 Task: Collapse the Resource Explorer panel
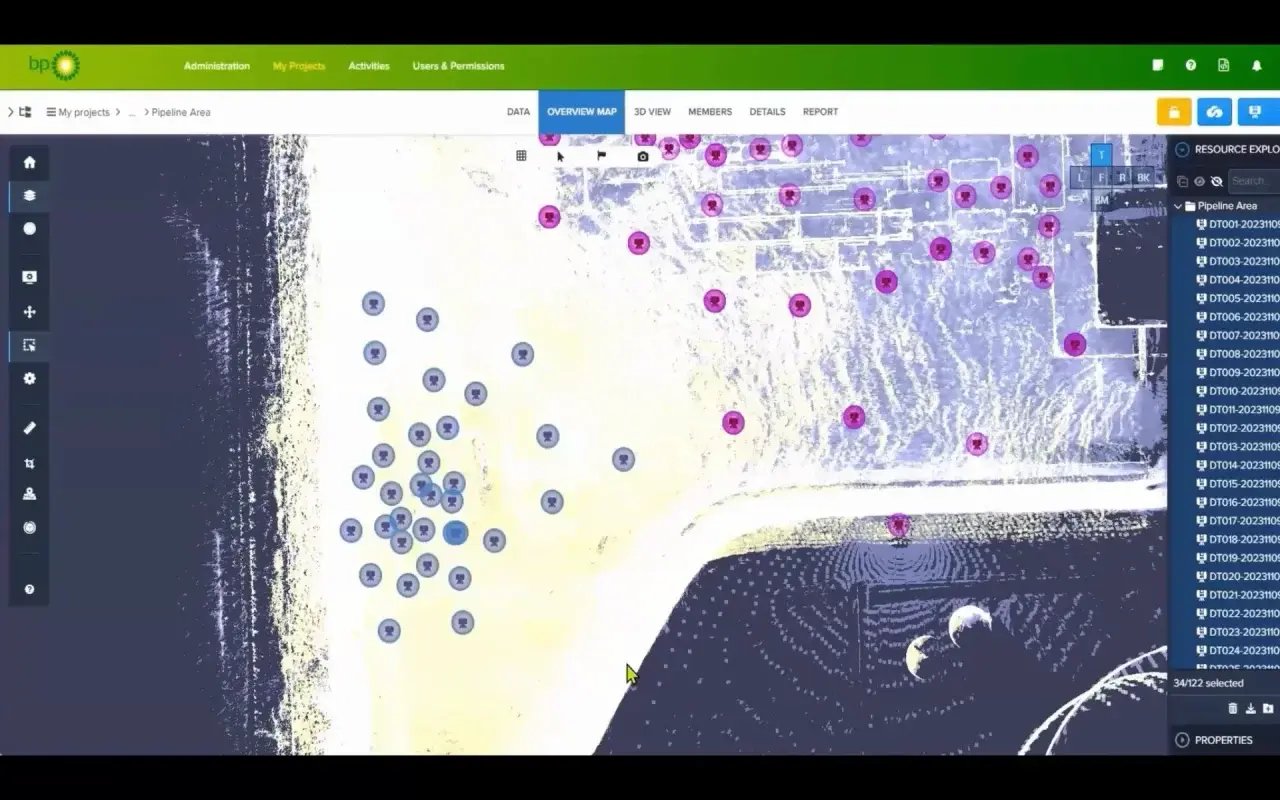click(1182, 149)
